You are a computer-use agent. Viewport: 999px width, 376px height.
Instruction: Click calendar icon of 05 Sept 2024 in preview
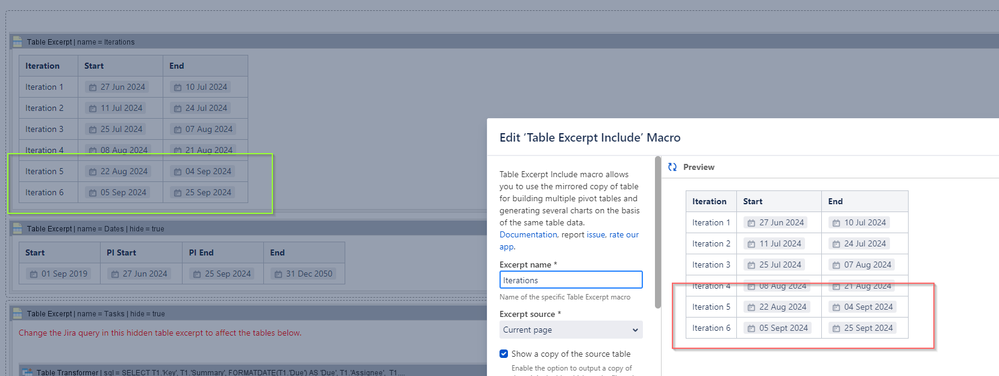tap(751, 328)
